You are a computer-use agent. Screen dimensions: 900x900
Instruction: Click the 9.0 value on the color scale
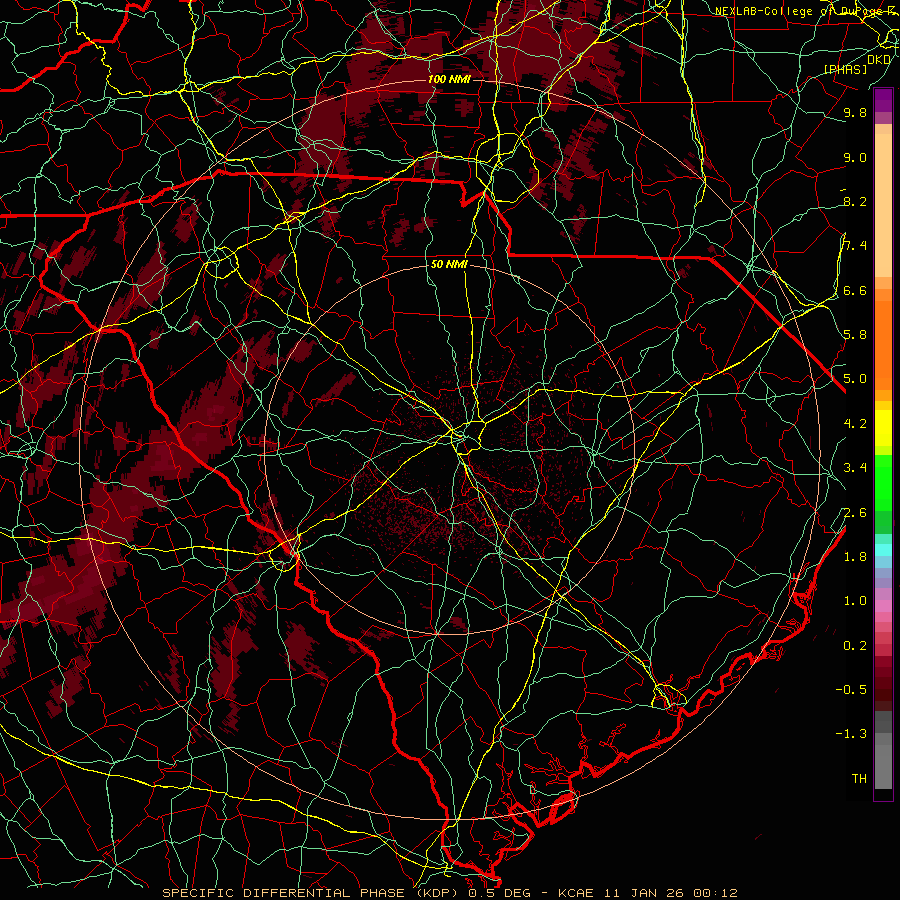click(x=855, y=157)
